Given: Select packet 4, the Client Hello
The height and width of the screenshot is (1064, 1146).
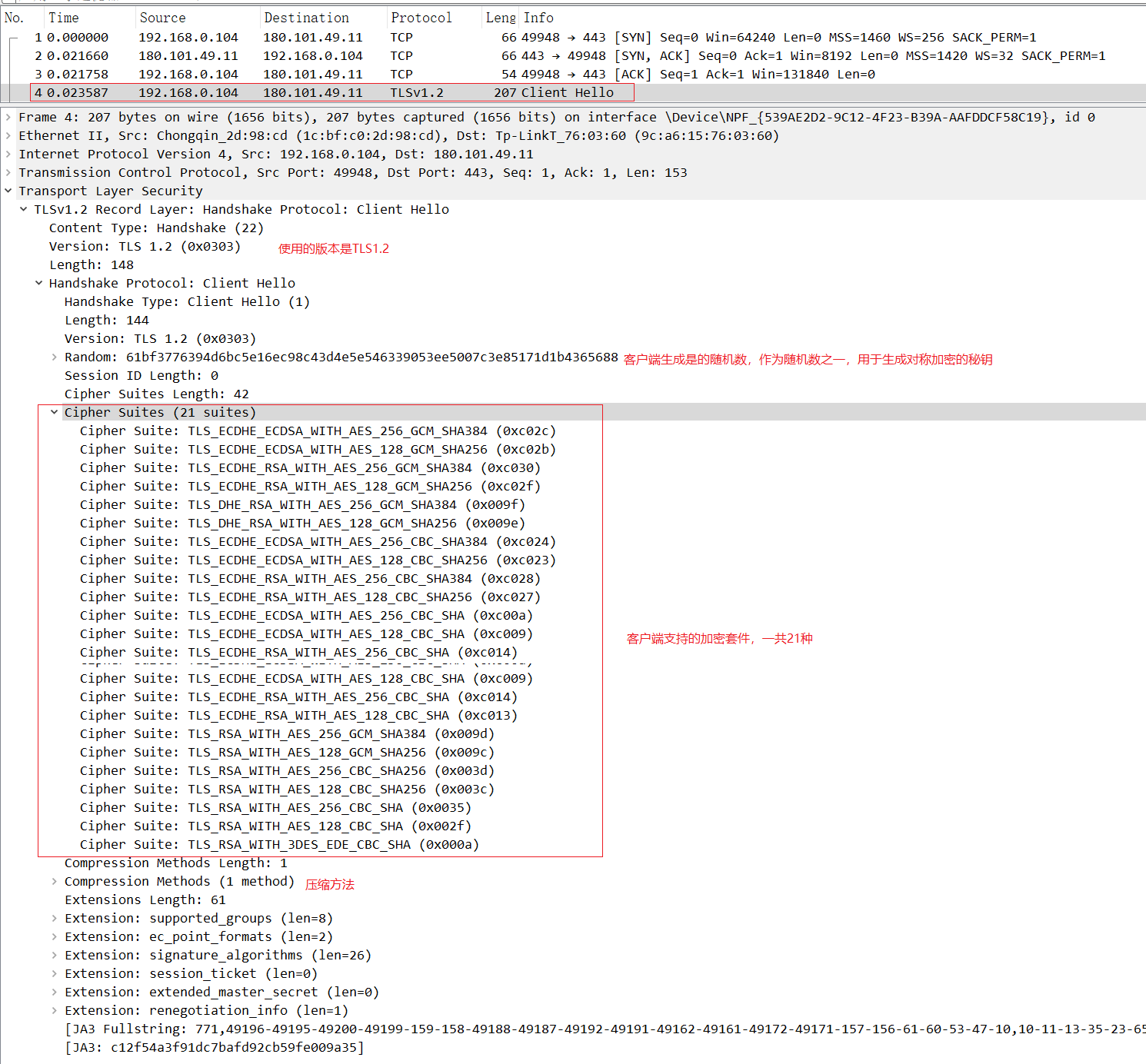Looking at the screenshot, I should coord(573,93).
